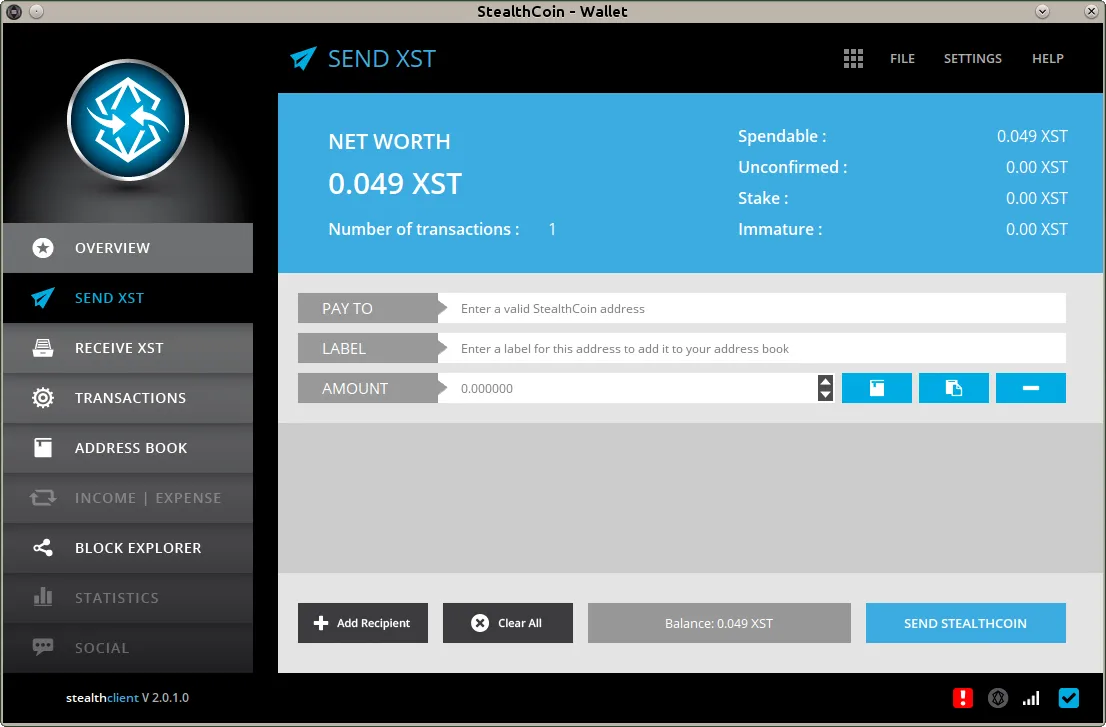Click the blue sync checkmark icon
Viewport: 1106px width, 727px height.
tap(1069, 698)
